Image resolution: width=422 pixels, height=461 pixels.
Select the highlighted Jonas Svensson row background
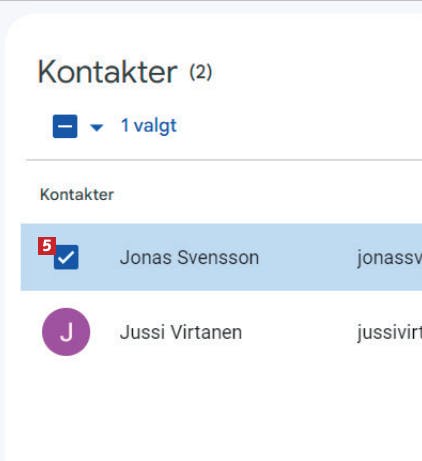(221, 257)
